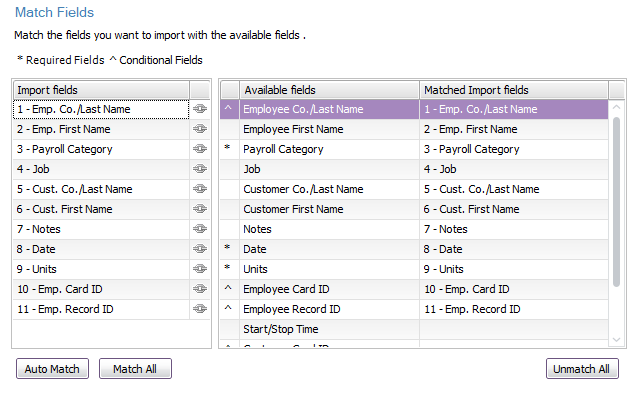Select import field 9 - Units
The image size is (639, 397).
(x=101, y=269)
